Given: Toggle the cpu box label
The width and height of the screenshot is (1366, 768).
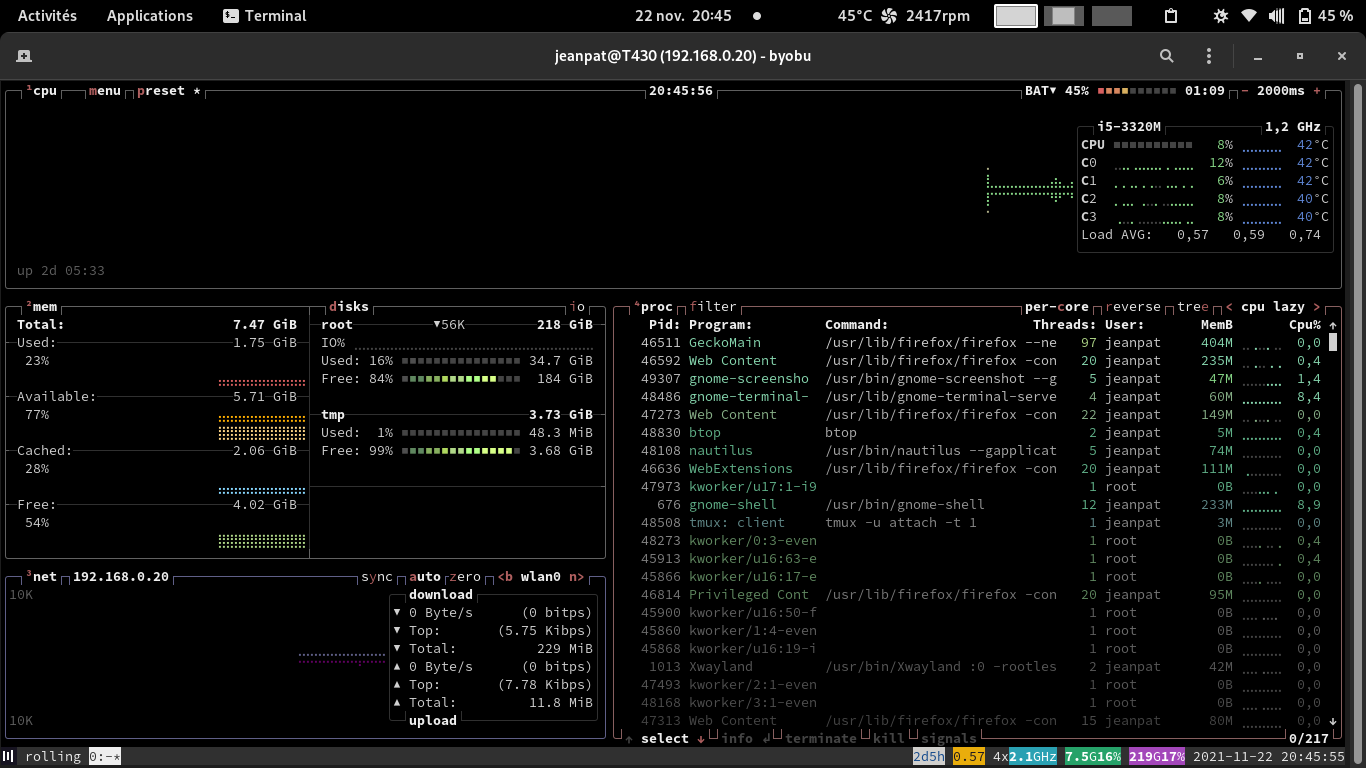Looking at the screenshot, I should 42,91.
